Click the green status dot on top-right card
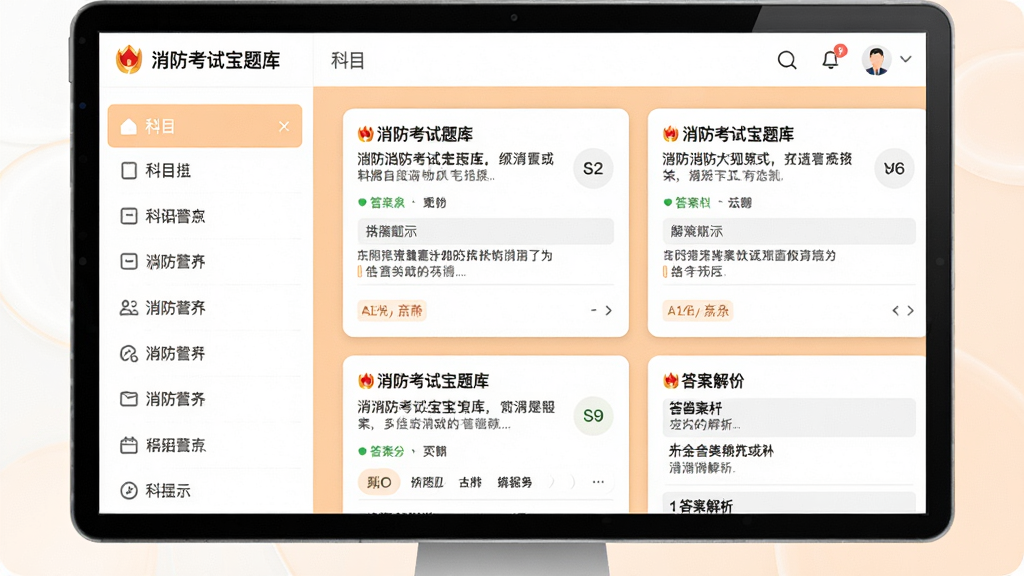The width and height of the screenshot is (1024, 576). pos(667,202)
